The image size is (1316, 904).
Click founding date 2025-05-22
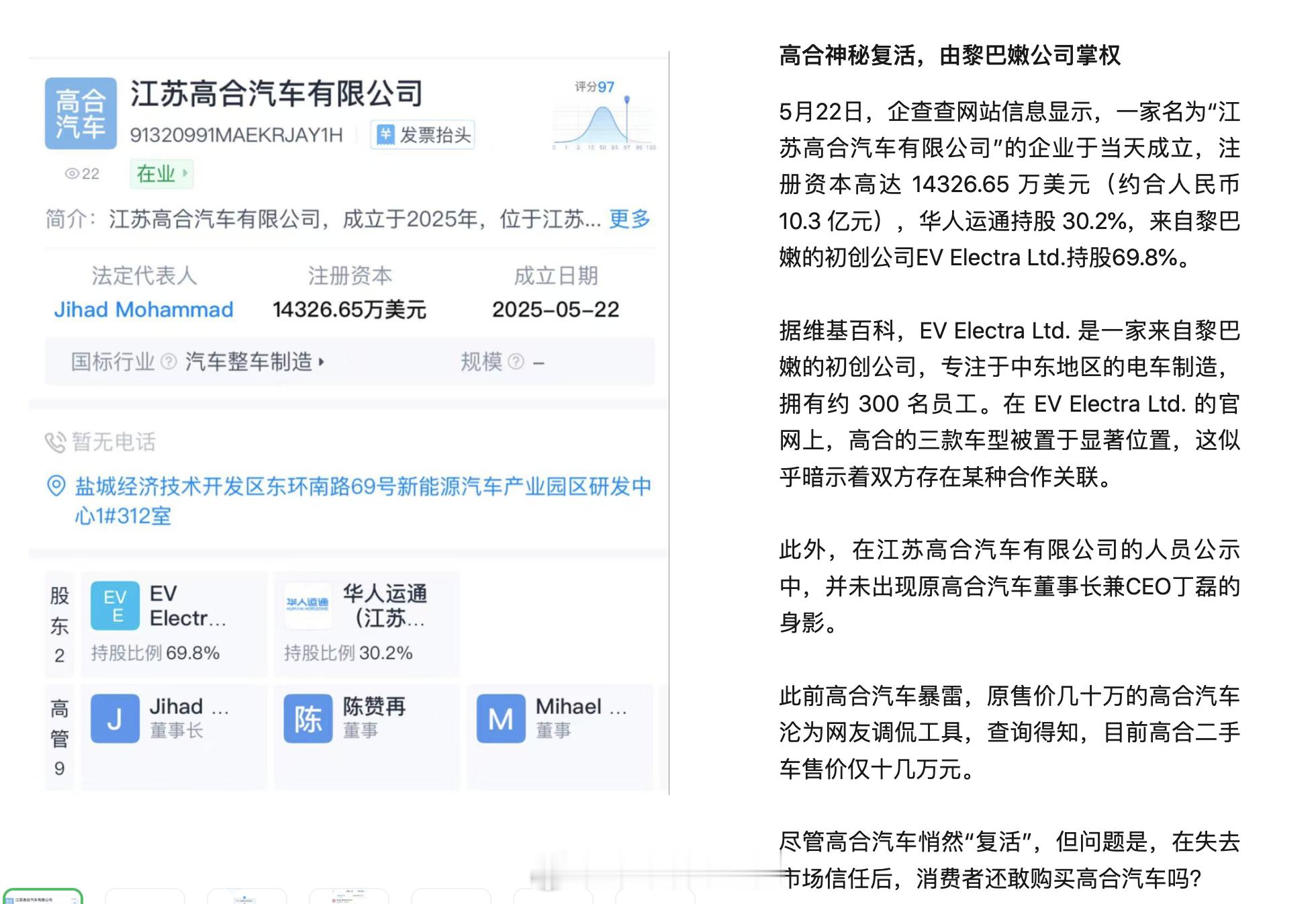[x=555, y=310]
